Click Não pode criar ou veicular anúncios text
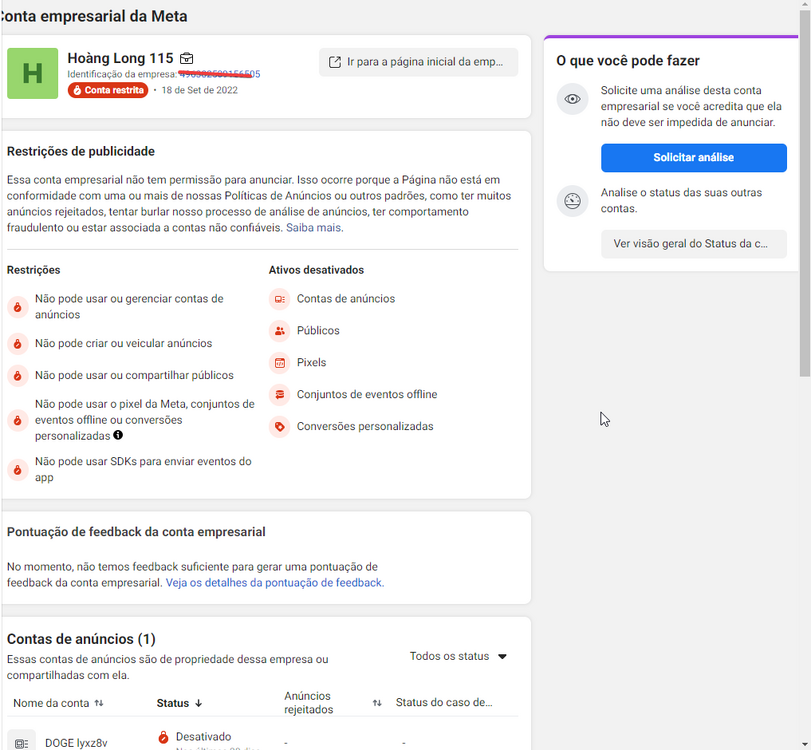Screen dimensions: 811x750 coord(124,343)
